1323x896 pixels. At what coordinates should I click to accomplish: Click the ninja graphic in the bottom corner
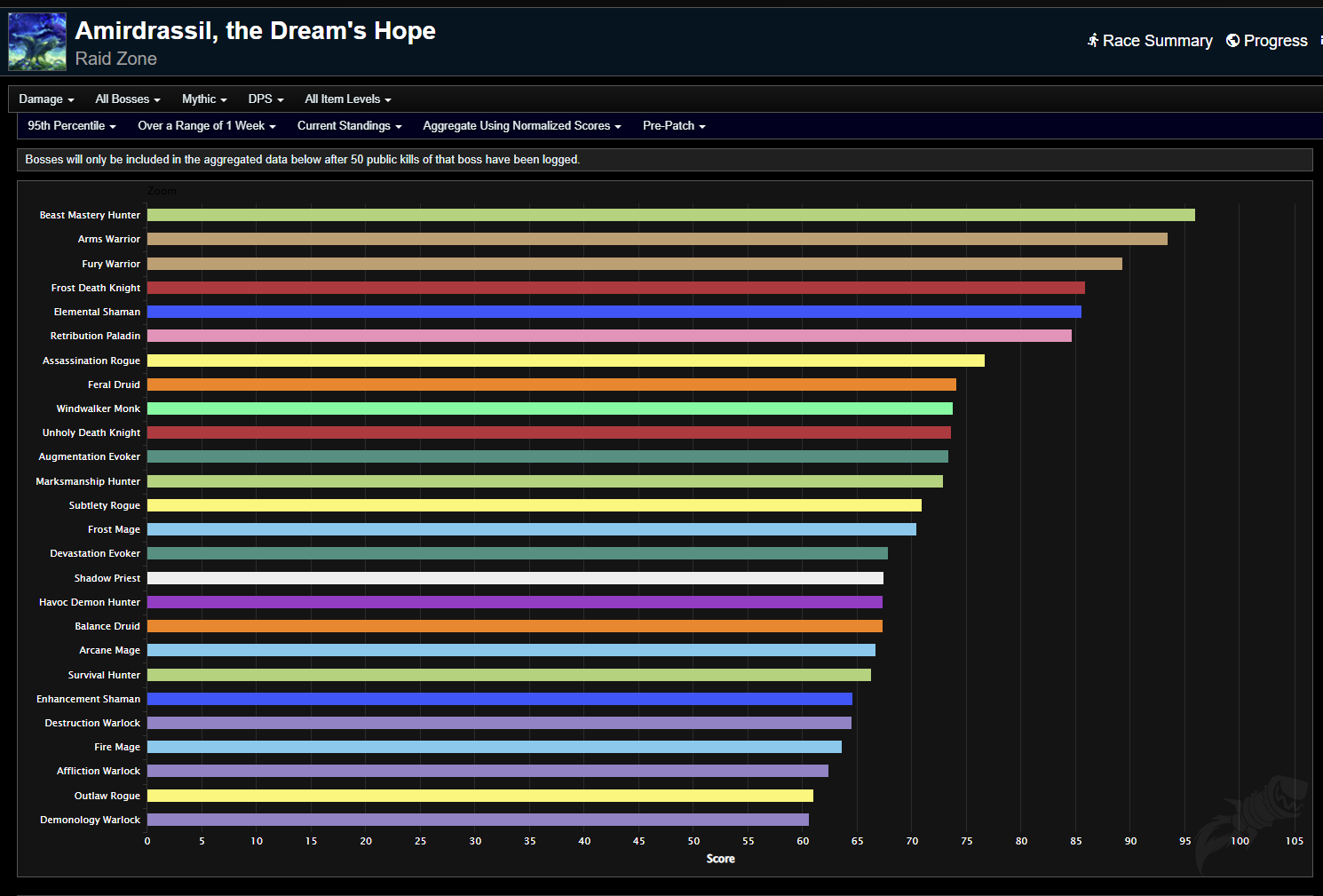[x=1252, y=808]
